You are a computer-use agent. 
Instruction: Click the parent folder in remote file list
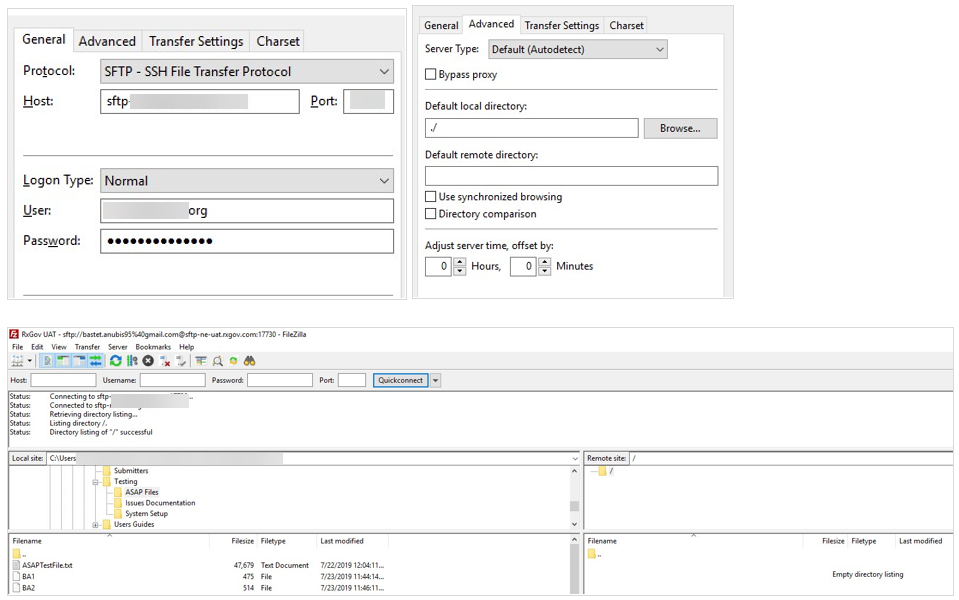click(594, 554)
